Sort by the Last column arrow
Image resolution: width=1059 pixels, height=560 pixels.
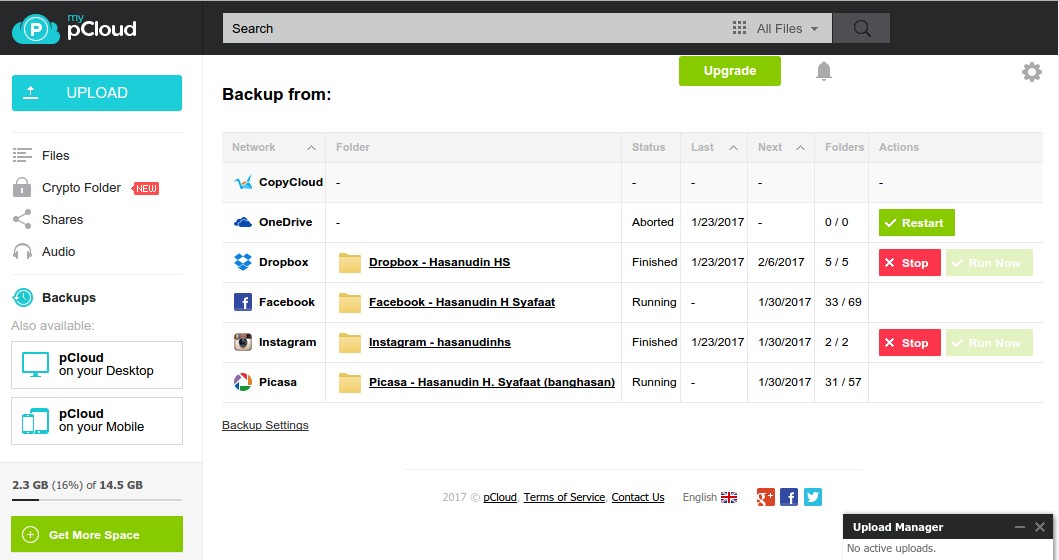[x=733, y=148]
